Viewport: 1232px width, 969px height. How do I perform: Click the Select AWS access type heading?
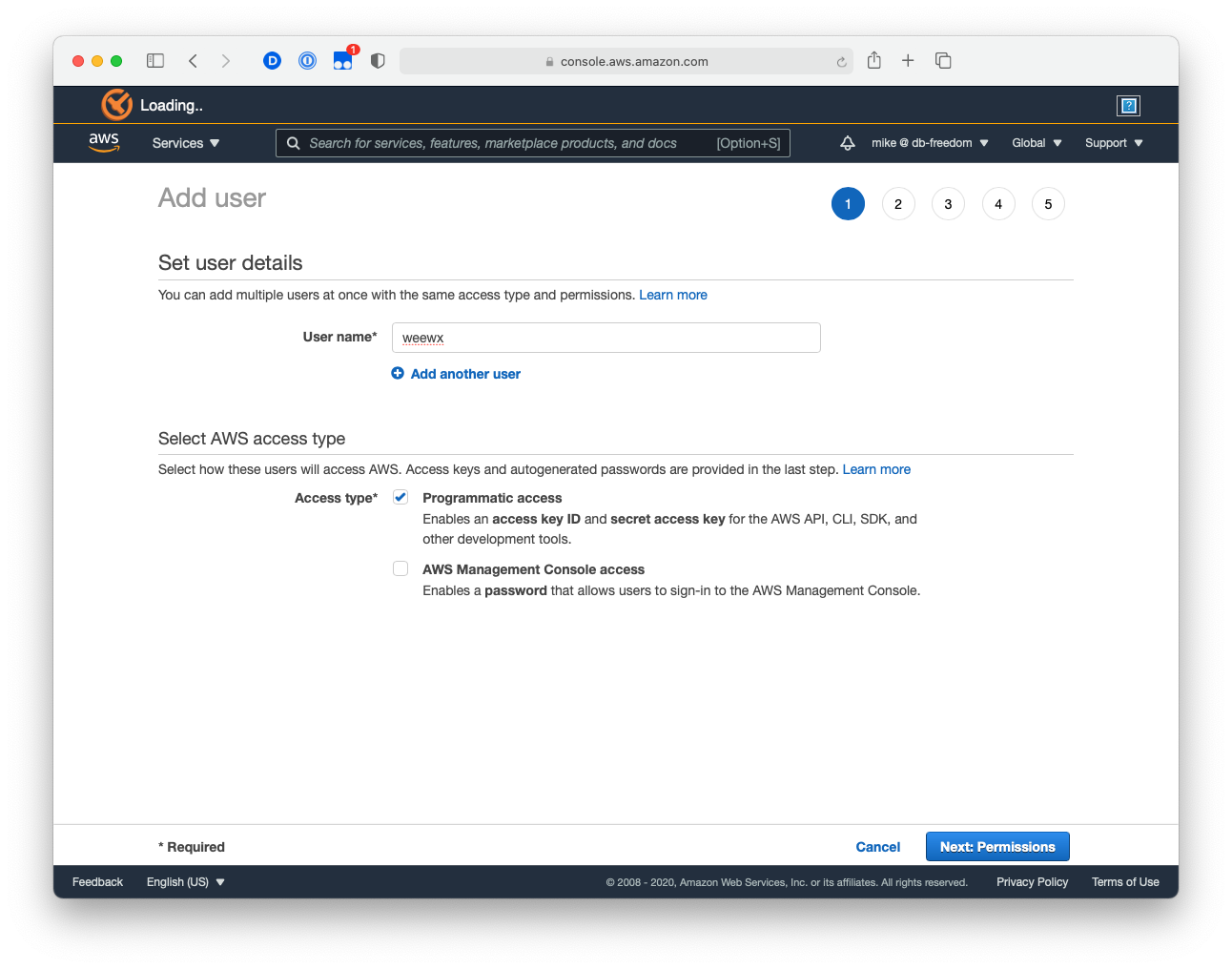(x=252, y=439)
